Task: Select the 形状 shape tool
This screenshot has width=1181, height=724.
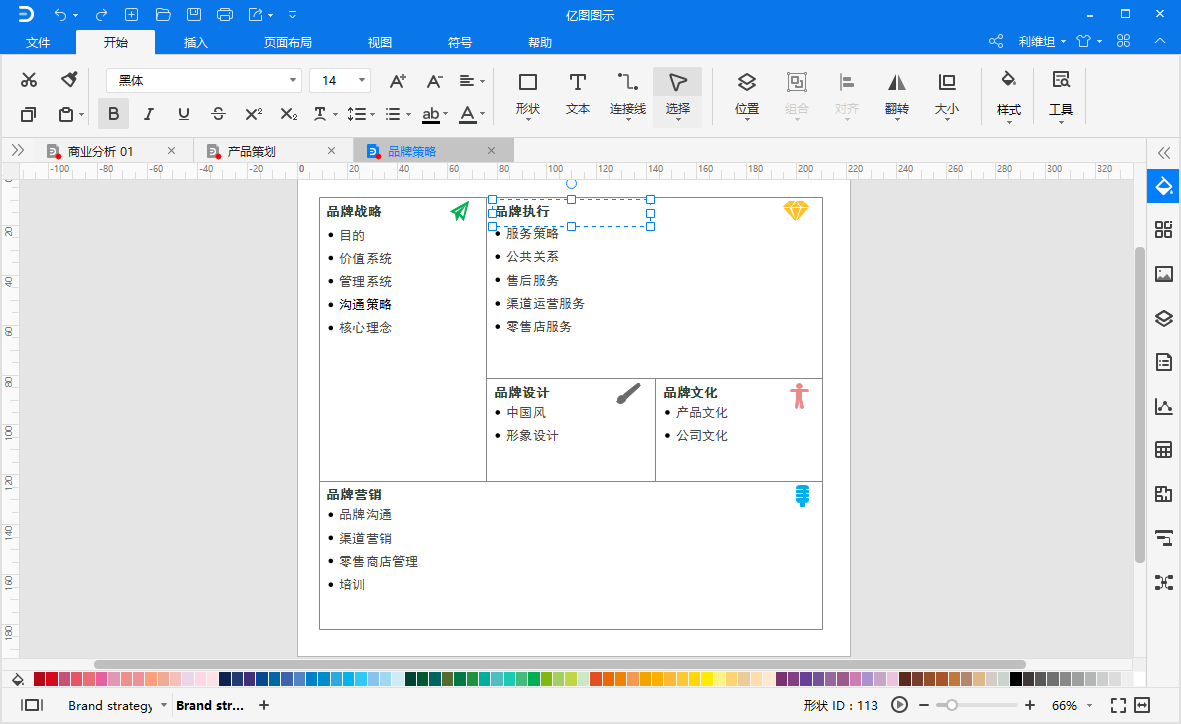Action: click(528, 95)
